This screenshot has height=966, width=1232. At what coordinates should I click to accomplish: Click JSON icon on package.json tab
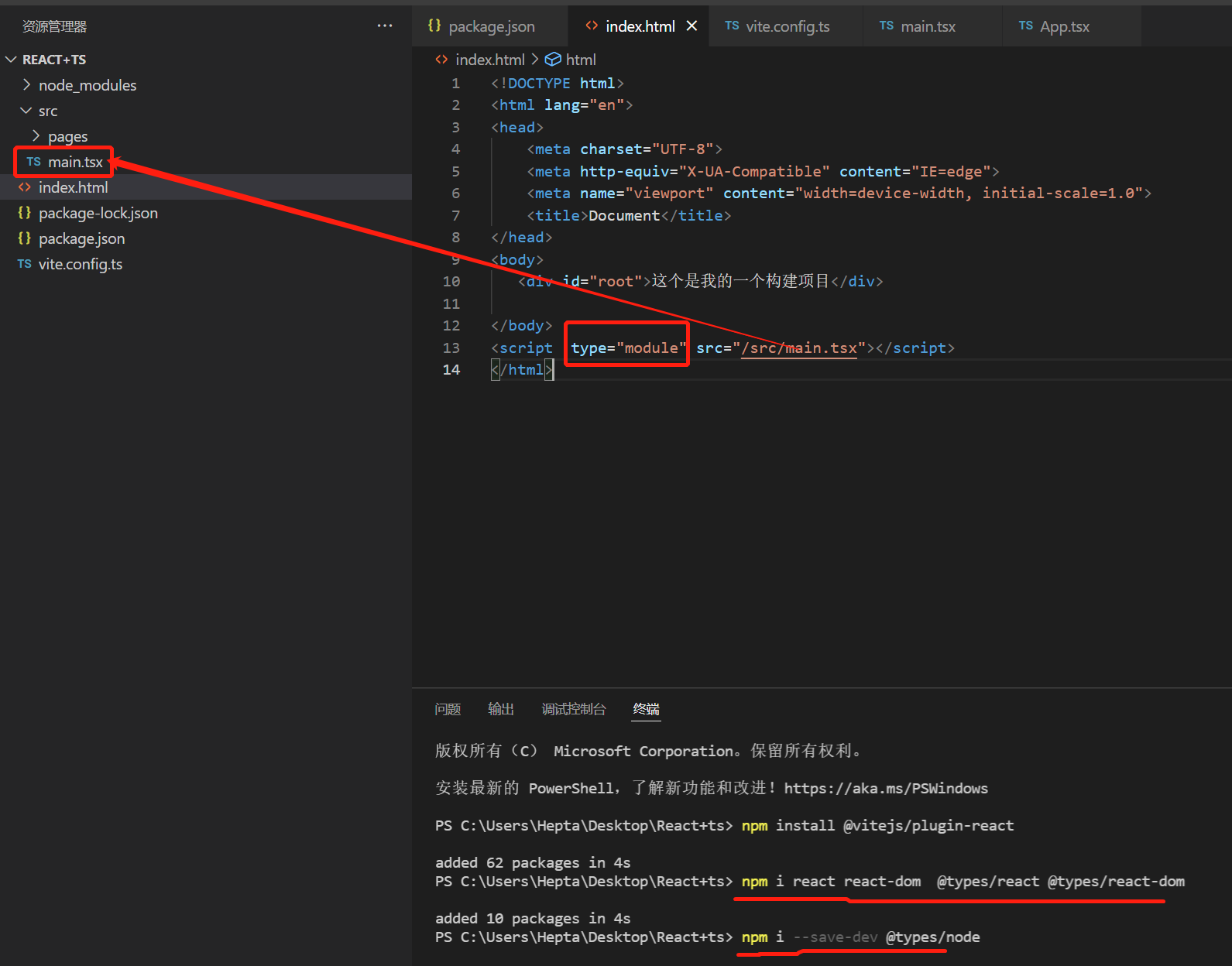(434, 26)
